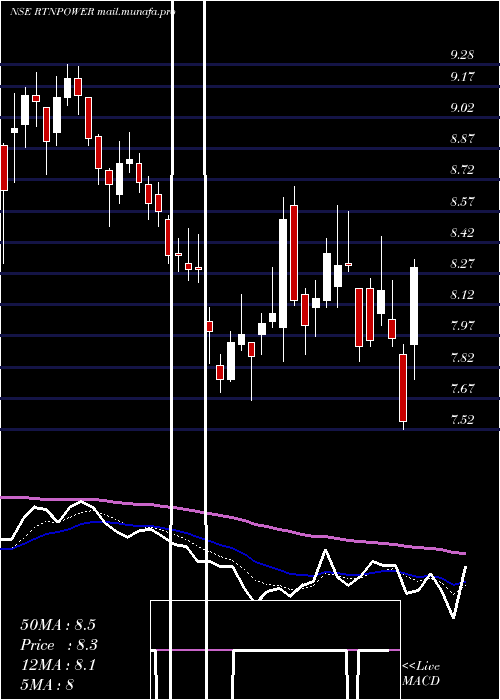Click the tall white candle near 8.5
The image size is (500, 700).
click(x=283, y=273)
